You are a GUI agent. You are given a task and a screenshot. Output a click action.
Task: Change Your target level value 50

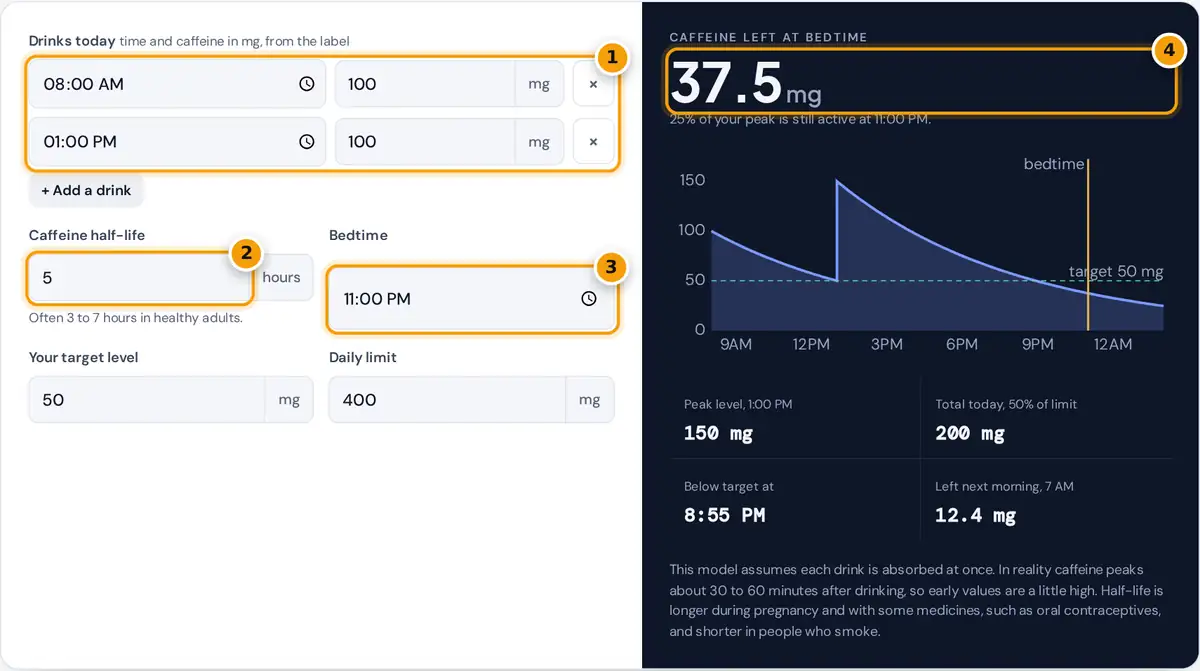[x=147, y=399]
